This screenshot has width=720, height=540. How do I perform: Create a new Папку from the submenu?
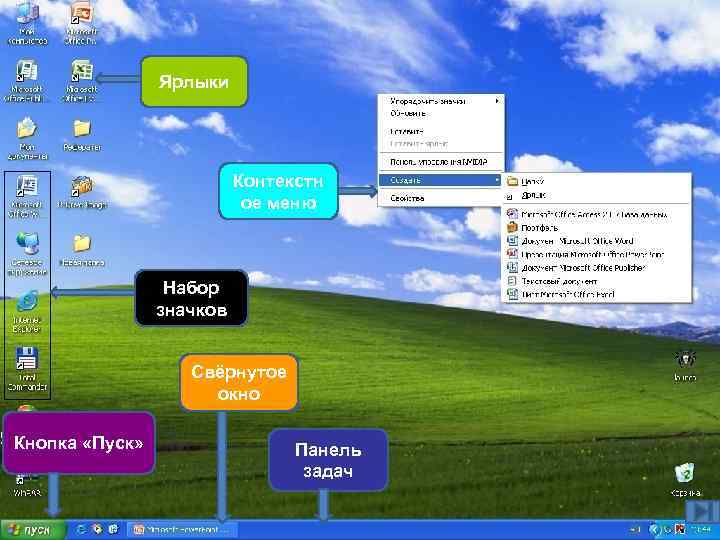click(596, 181)
